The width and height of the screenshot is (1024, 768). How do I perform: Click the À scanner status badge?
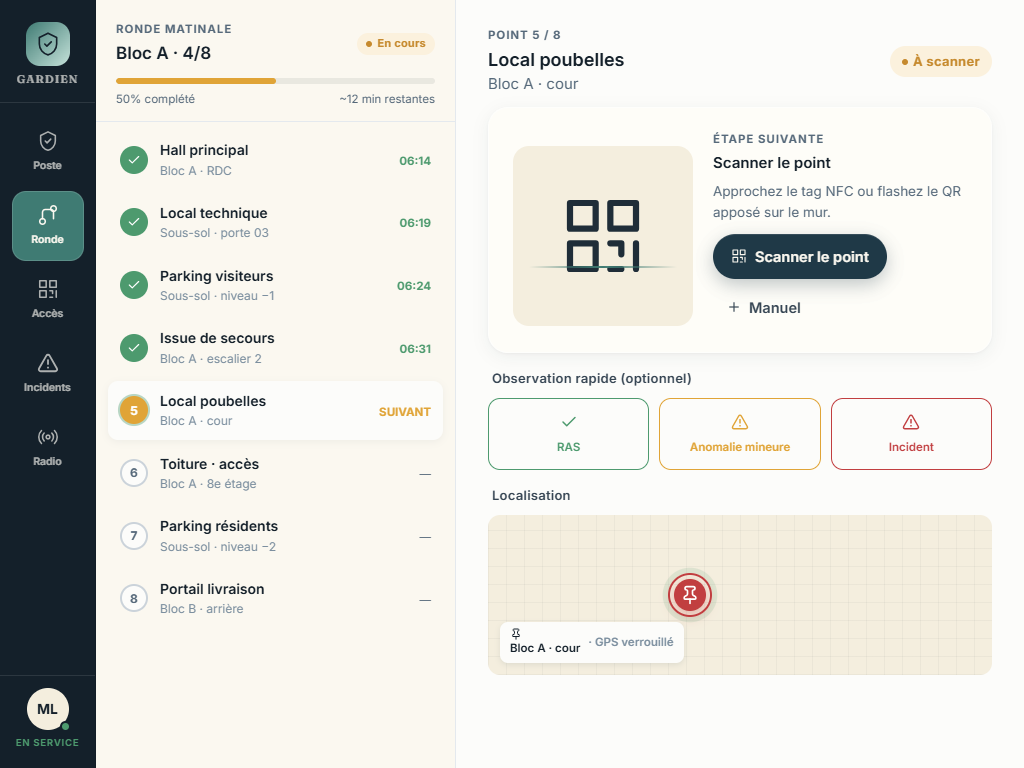(x=940, y=61)
